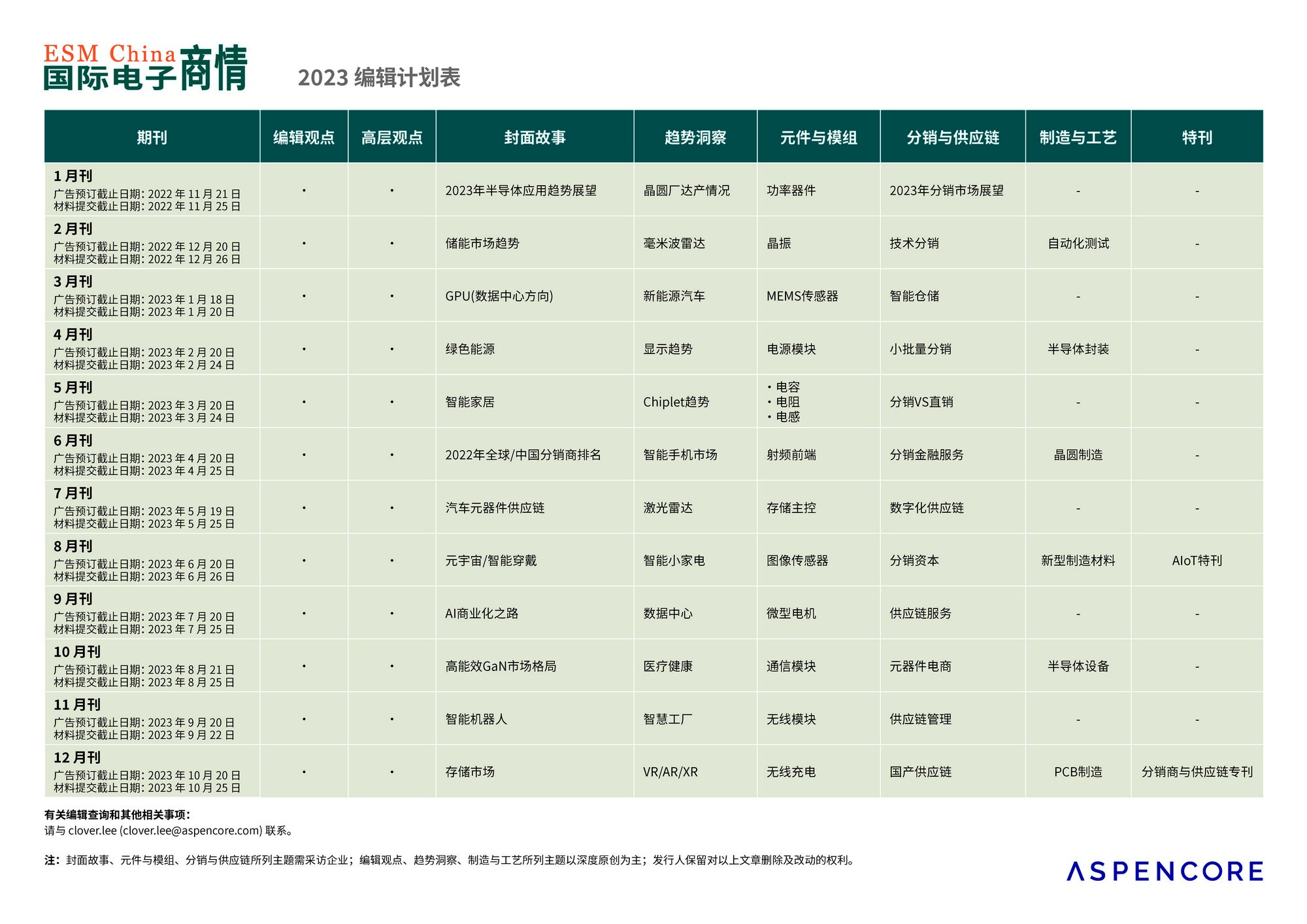Click the 制造与工艺 column header
This screenshot has height=924, width=1307.
click(x=1078, y=137)
